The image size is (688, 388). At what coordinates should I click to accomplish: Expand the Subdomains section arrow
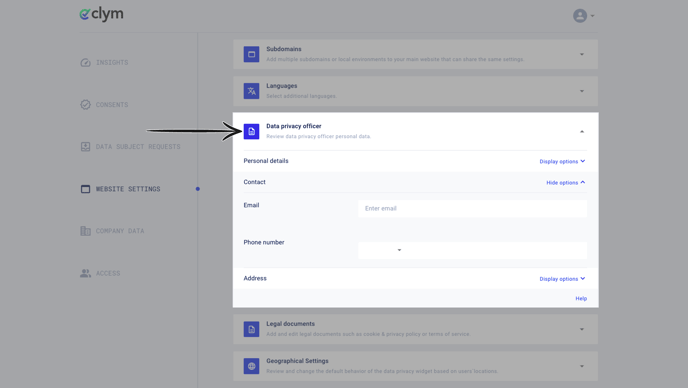coord(582,54)
